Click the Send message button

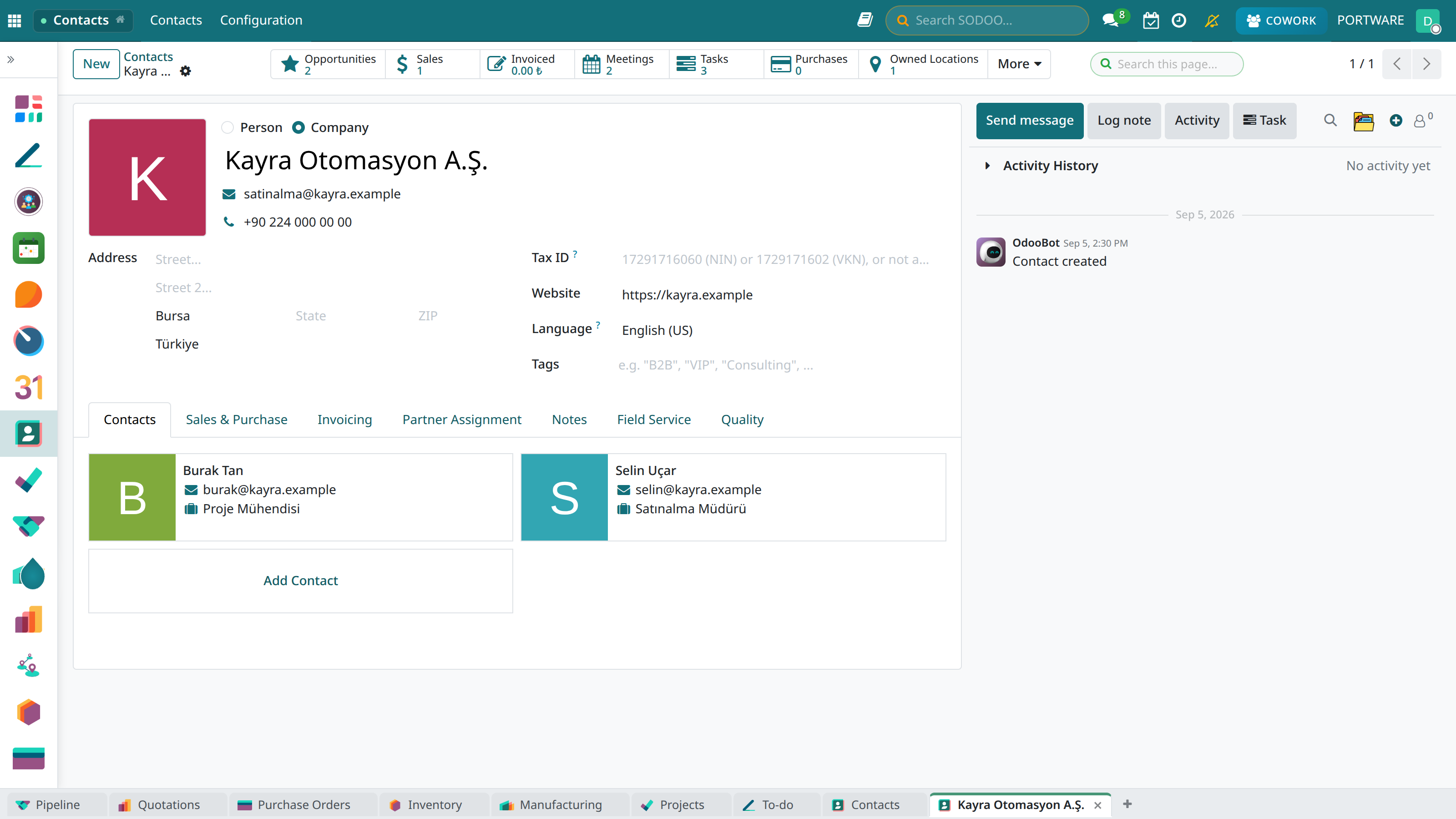tap(1029, 121)
